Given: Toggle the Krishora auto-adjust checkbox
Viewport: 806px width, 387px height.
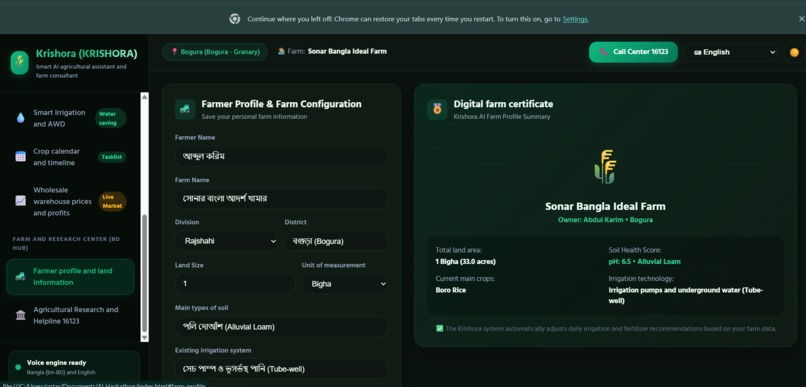Looking at the screenshot, I should (x=439, y=328).
